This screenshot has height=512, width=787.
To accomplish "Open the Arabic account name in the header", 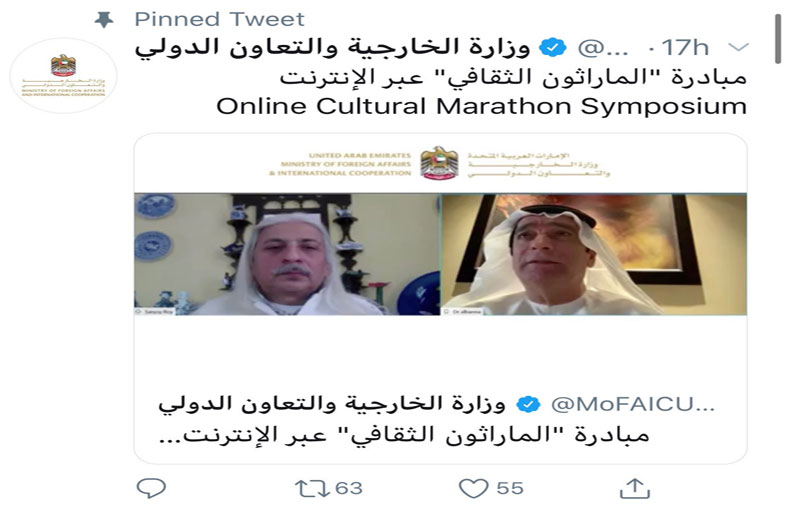I will point(332,47).
